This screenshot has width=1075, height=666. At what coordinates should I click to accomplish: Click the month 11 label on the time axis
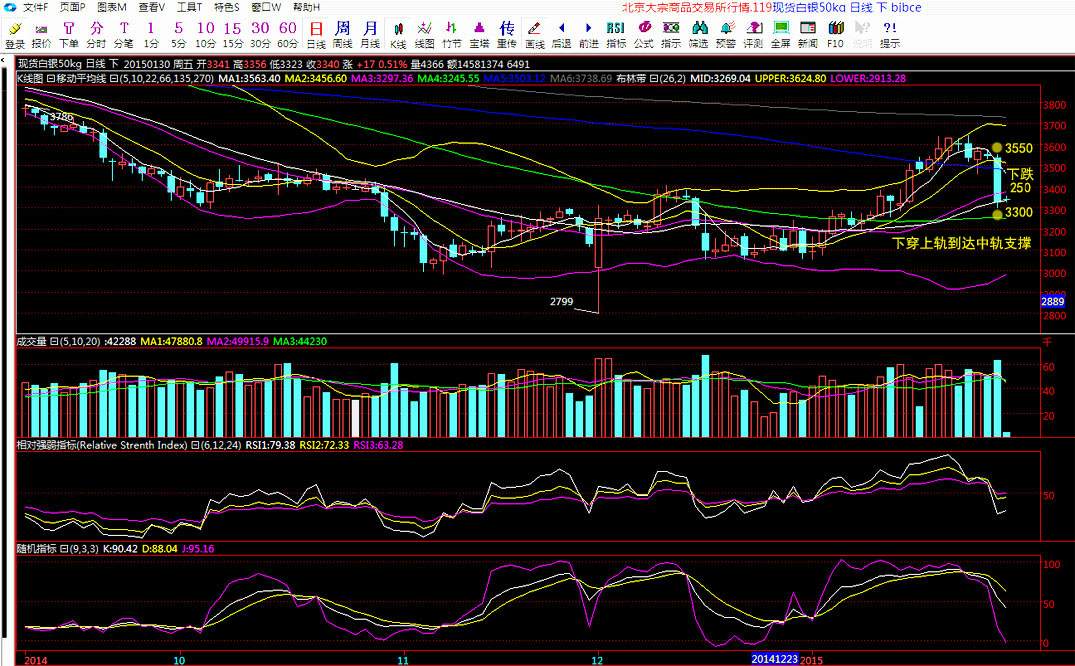pyautogui.click(x=403, y=660)
